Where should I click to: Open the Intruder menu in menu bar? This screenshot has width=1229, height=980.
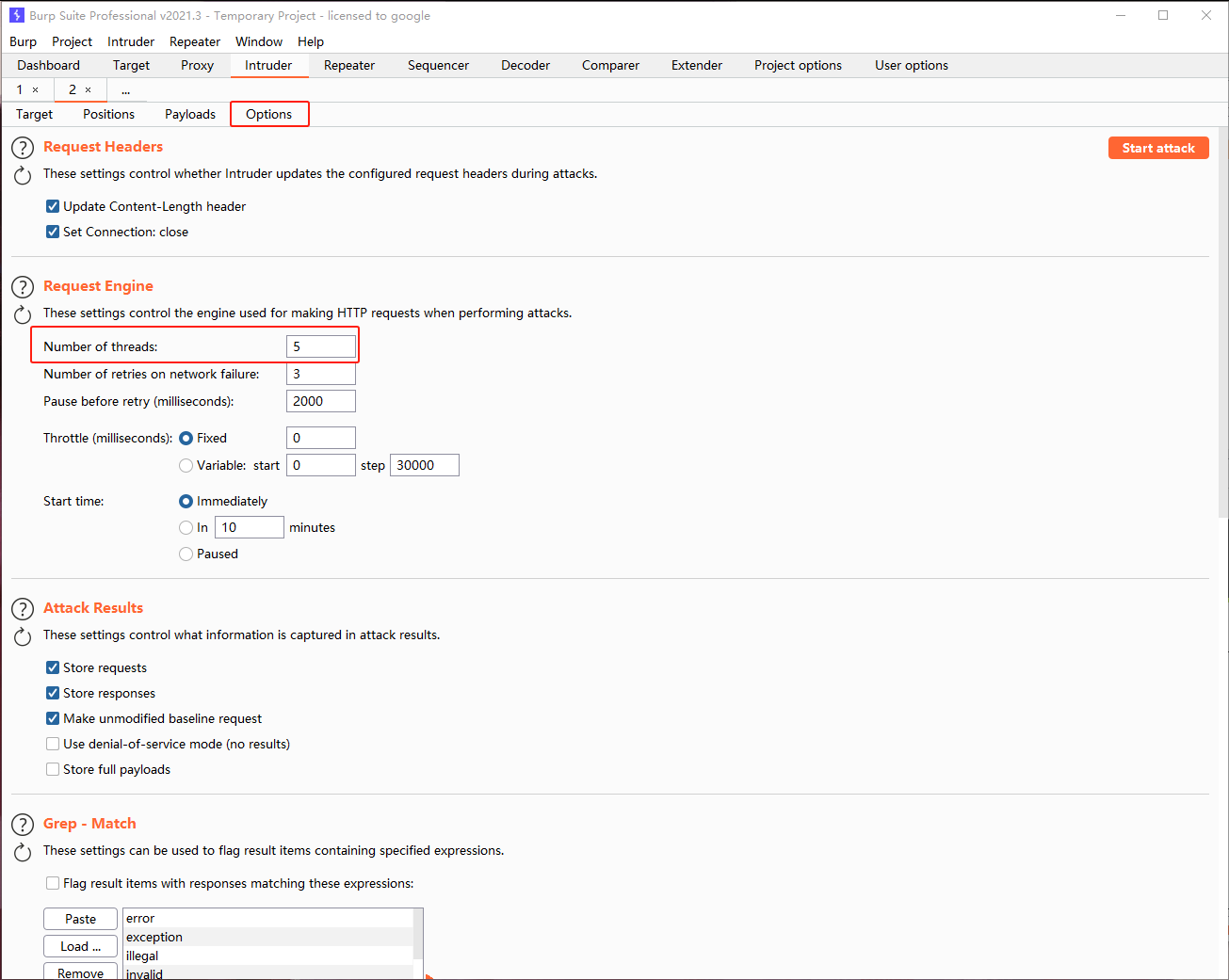point(130,41)
